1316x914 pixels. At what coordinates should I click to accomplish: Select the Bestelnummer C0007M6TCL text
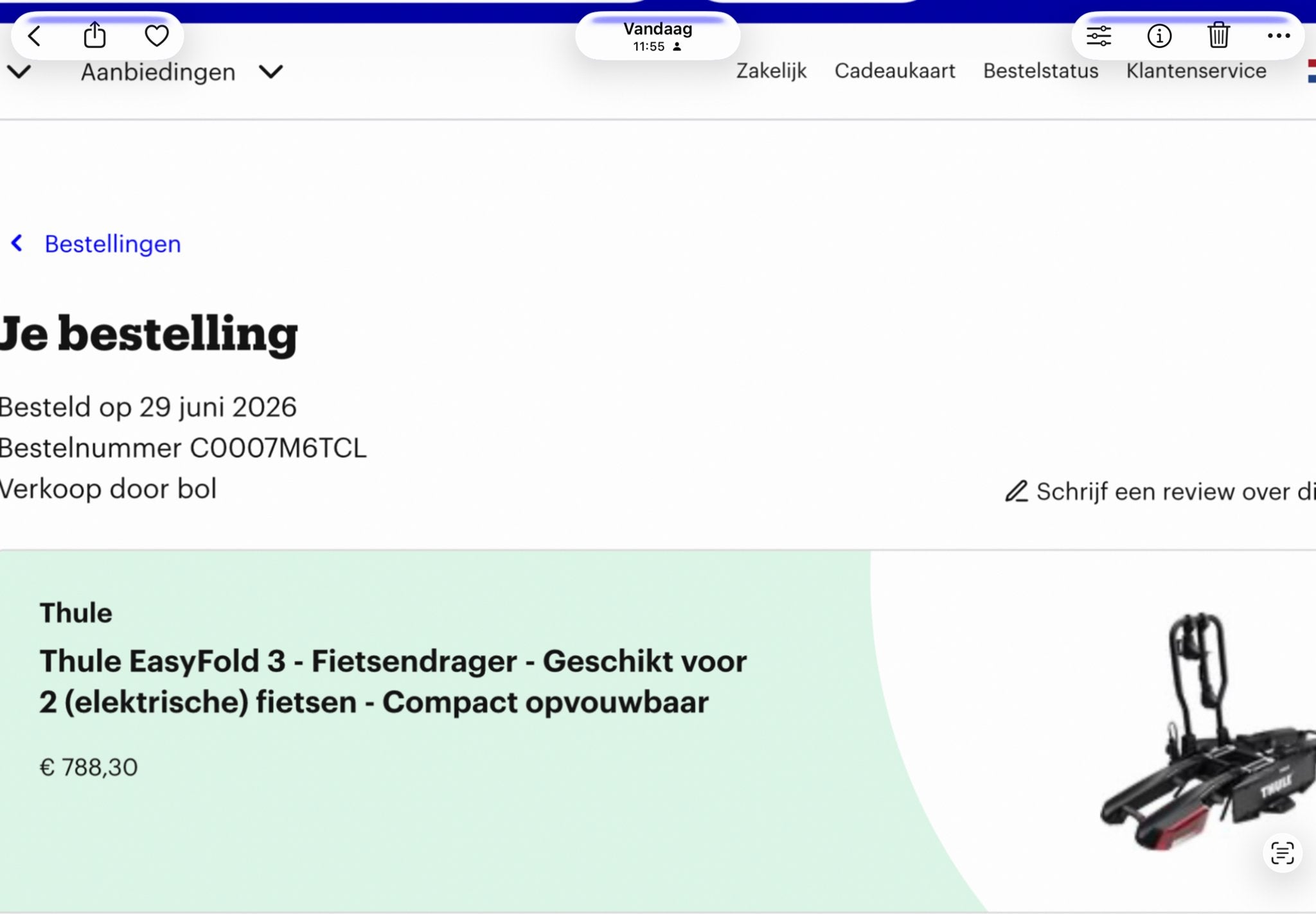click(183, 448)
